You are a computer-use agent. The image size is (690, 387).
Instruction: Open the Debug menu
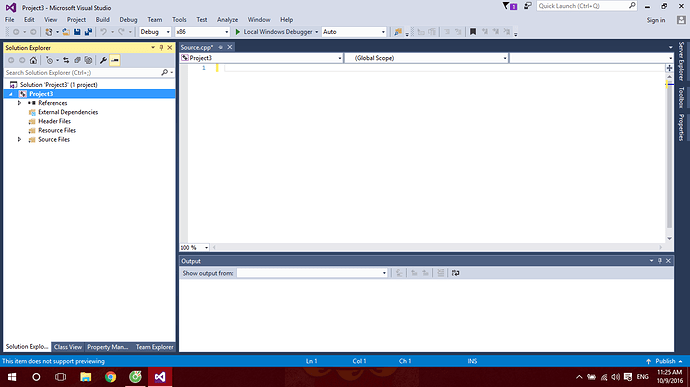pyautogui.click(x=128, y=20)
